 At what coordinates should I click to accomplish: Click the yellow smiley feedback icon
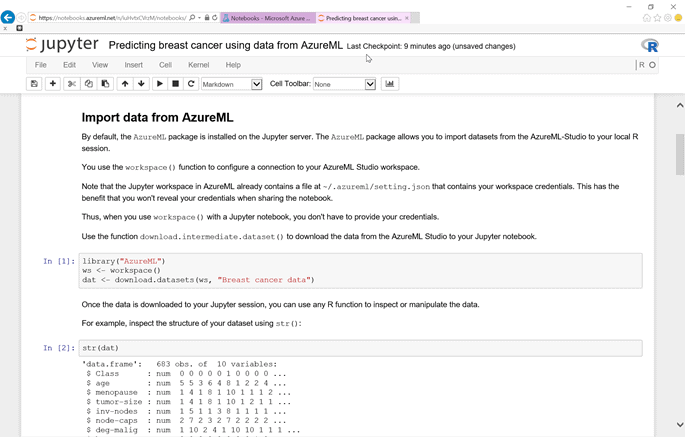(x=678, y=18)
